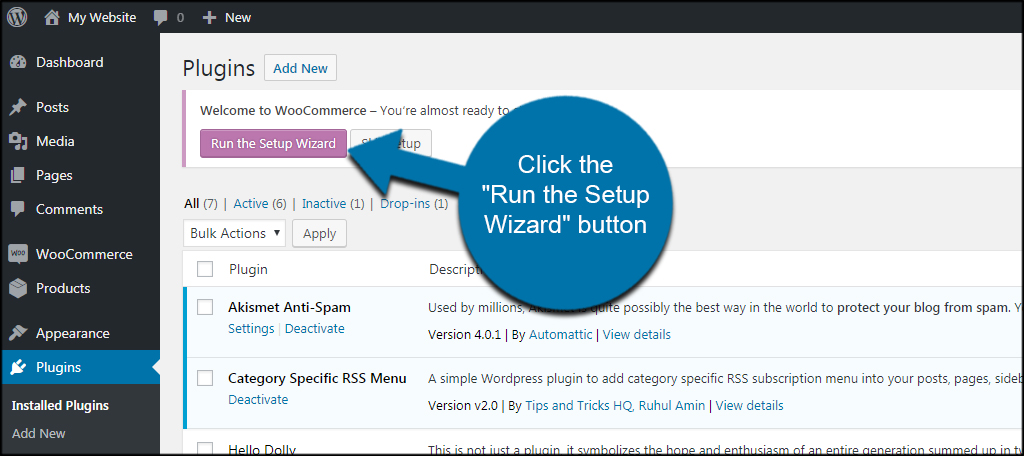This screenshot has height=456, width=1024.
Task: Click the WooCommerce Woo icon
Action: 18,254
